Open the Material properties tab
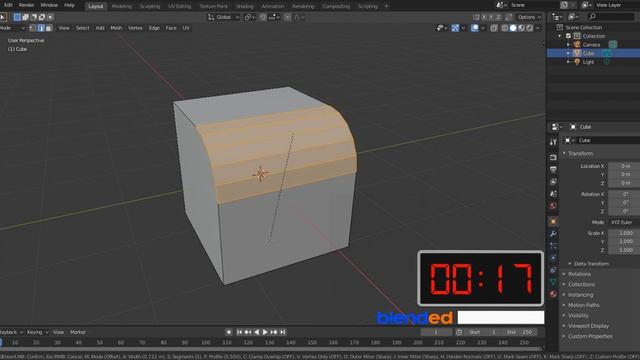 [x=553, y=294]
